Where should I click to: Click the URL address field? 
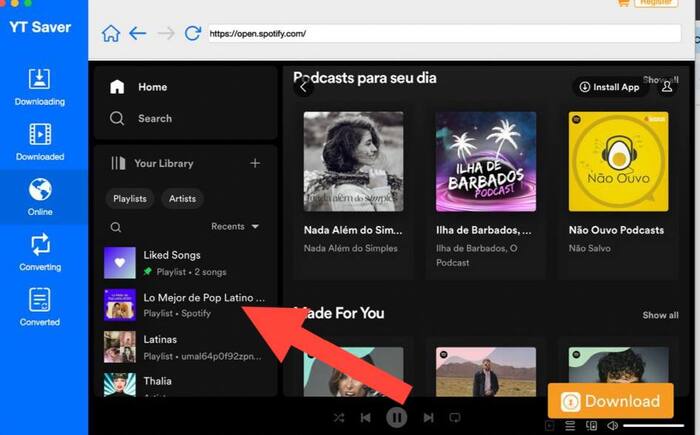tap(444, 33)
